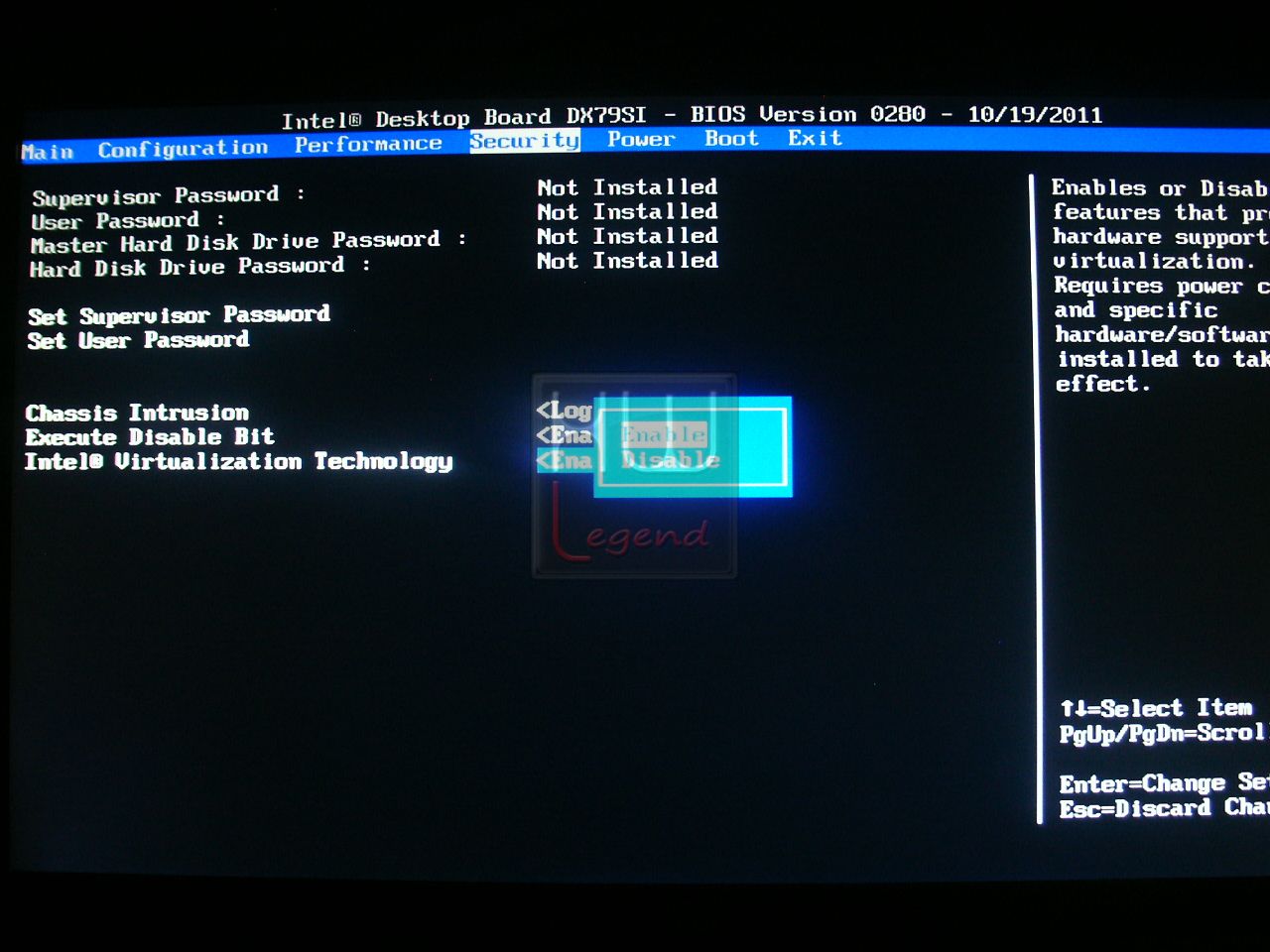Click the Master Hard Disk Drive Password label
1270x952 pixels.
(248, 242)
